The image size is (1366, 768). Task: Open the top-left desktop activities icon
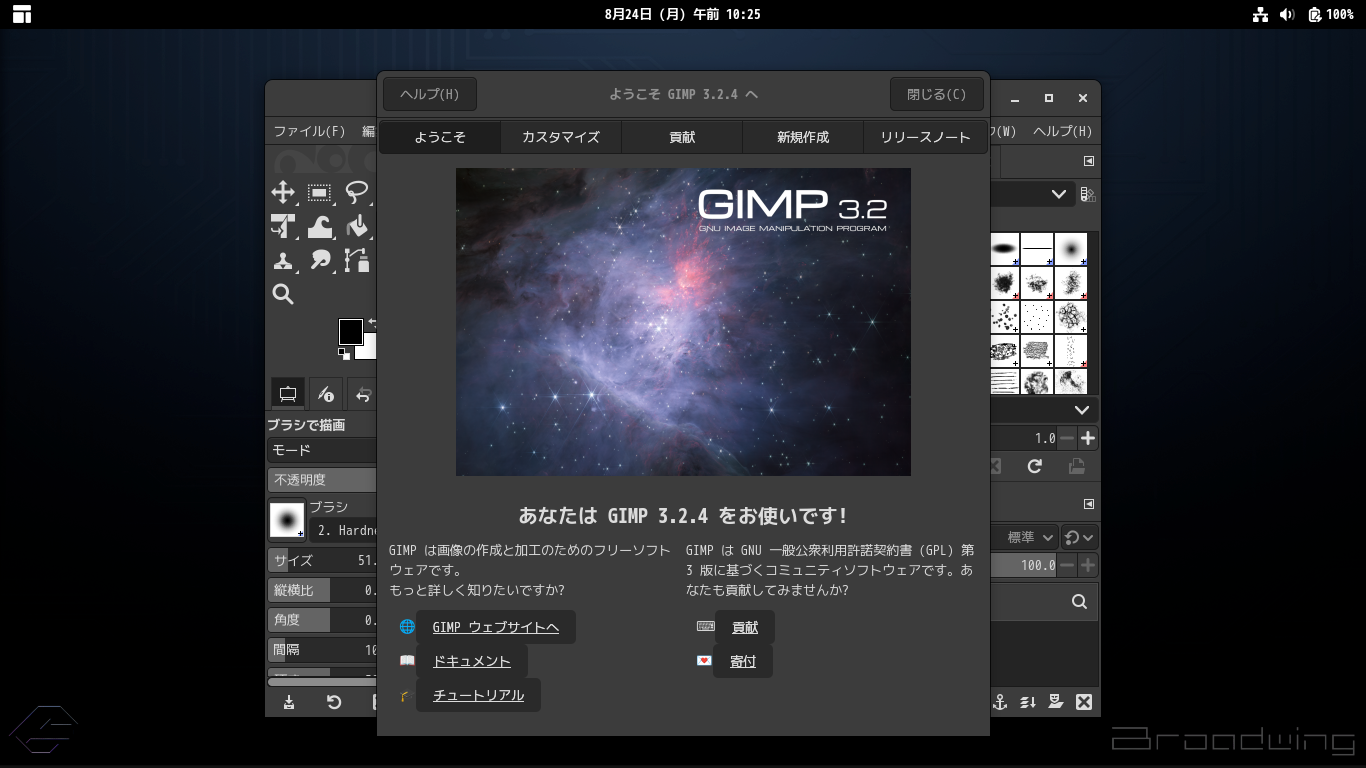click(x=22, y=14)
